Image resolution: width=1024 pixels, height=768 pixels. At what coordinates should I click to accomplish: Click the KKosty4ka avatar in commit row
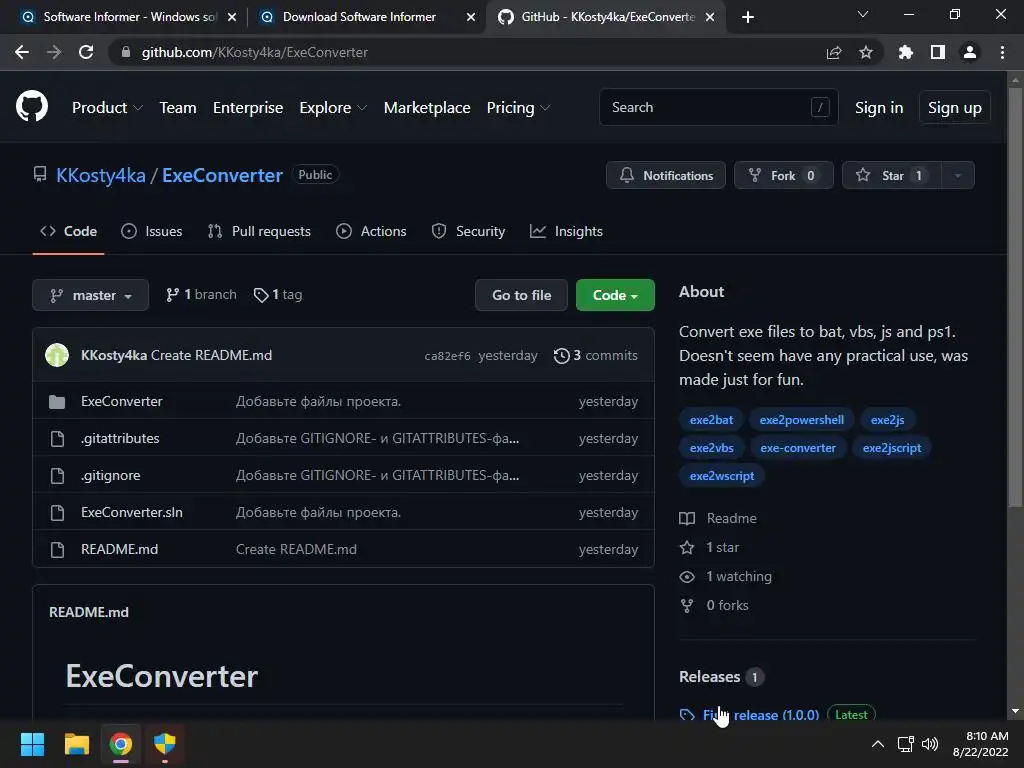point(57,355)
